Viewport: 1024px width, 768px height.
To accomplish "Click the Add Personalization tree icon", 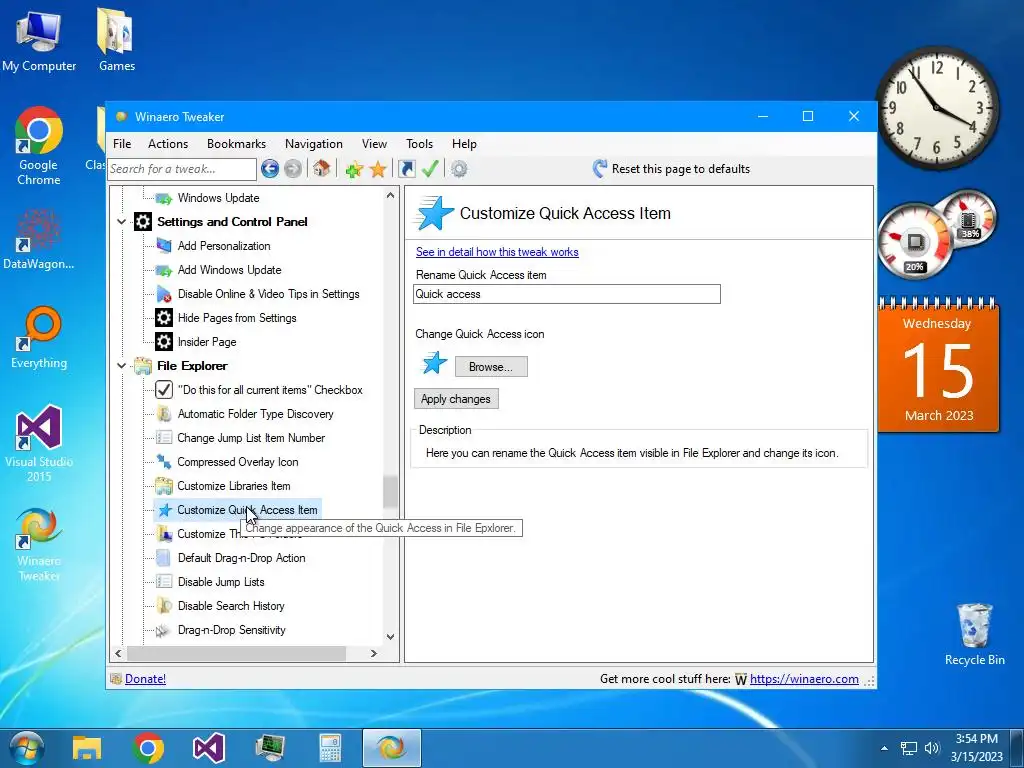I will (x=164, y=246).
